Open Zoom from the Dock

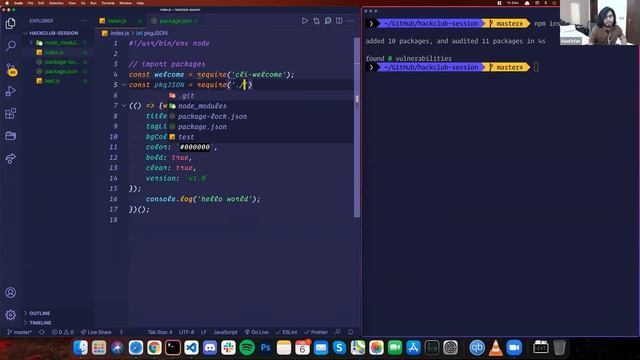click(514, 348)
